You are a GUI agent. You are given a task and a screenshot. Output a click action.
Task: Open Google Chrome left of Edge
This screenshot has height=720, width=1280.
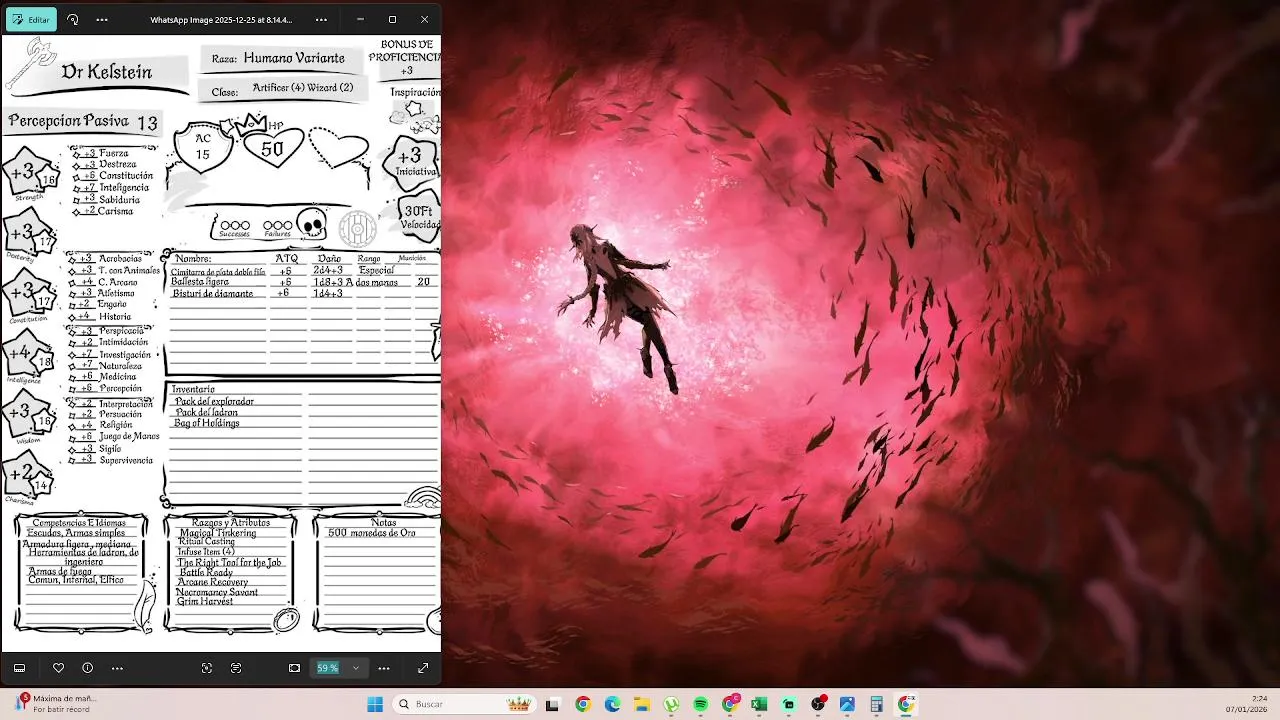pyautogui.click(x=583, y=704)
